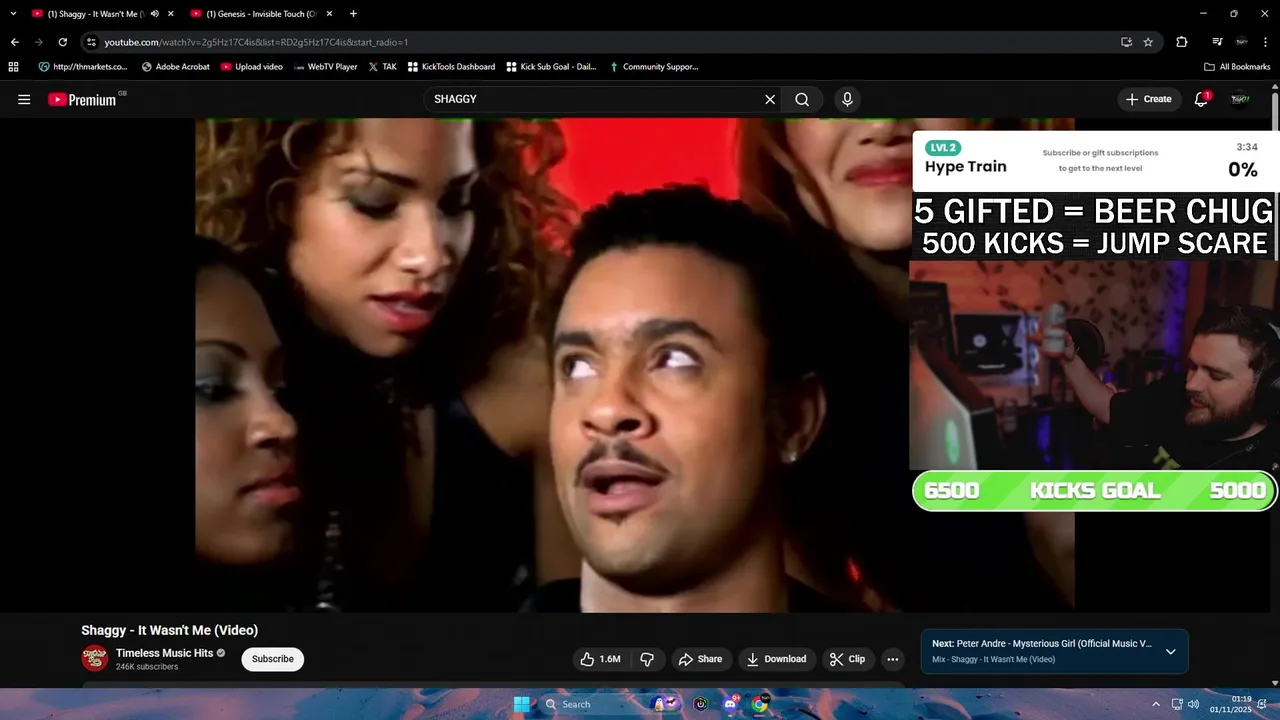1280x720 pixels.
Task: Subscribe to Timeless Music Hits
Action: point(273,659)
